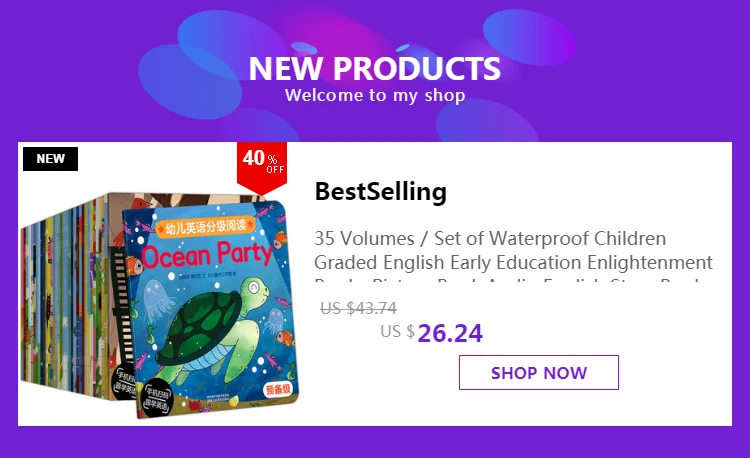Click the 35 Volumes product description text
This screenshot has width=750, height=458.
[x=513, y=250]
